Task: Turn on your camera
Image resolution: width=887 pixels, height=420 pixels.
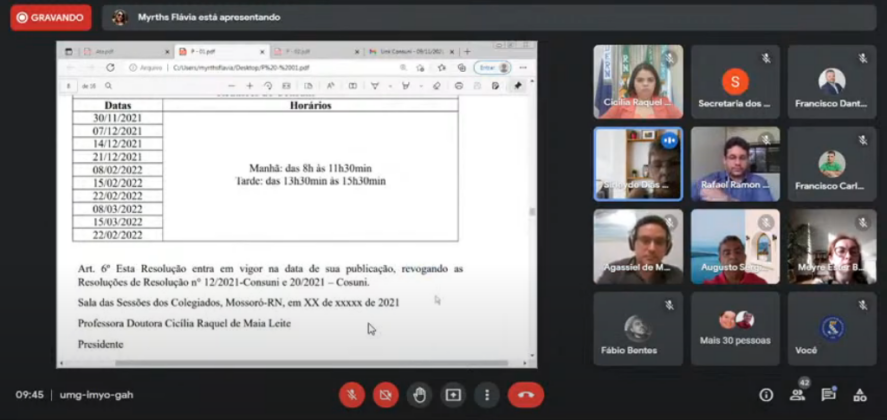Action: pyautogui.click(x=385, y=395)
